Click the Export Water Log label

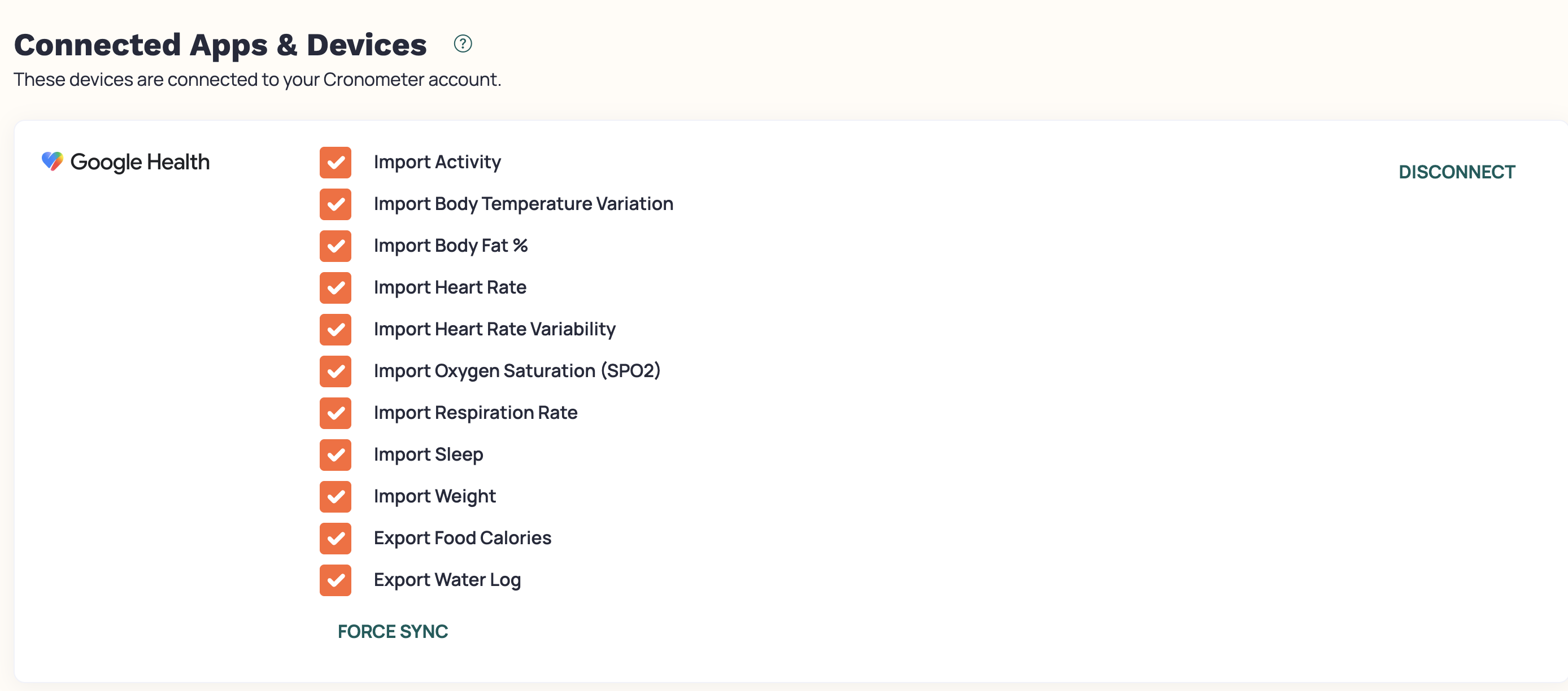447,580
